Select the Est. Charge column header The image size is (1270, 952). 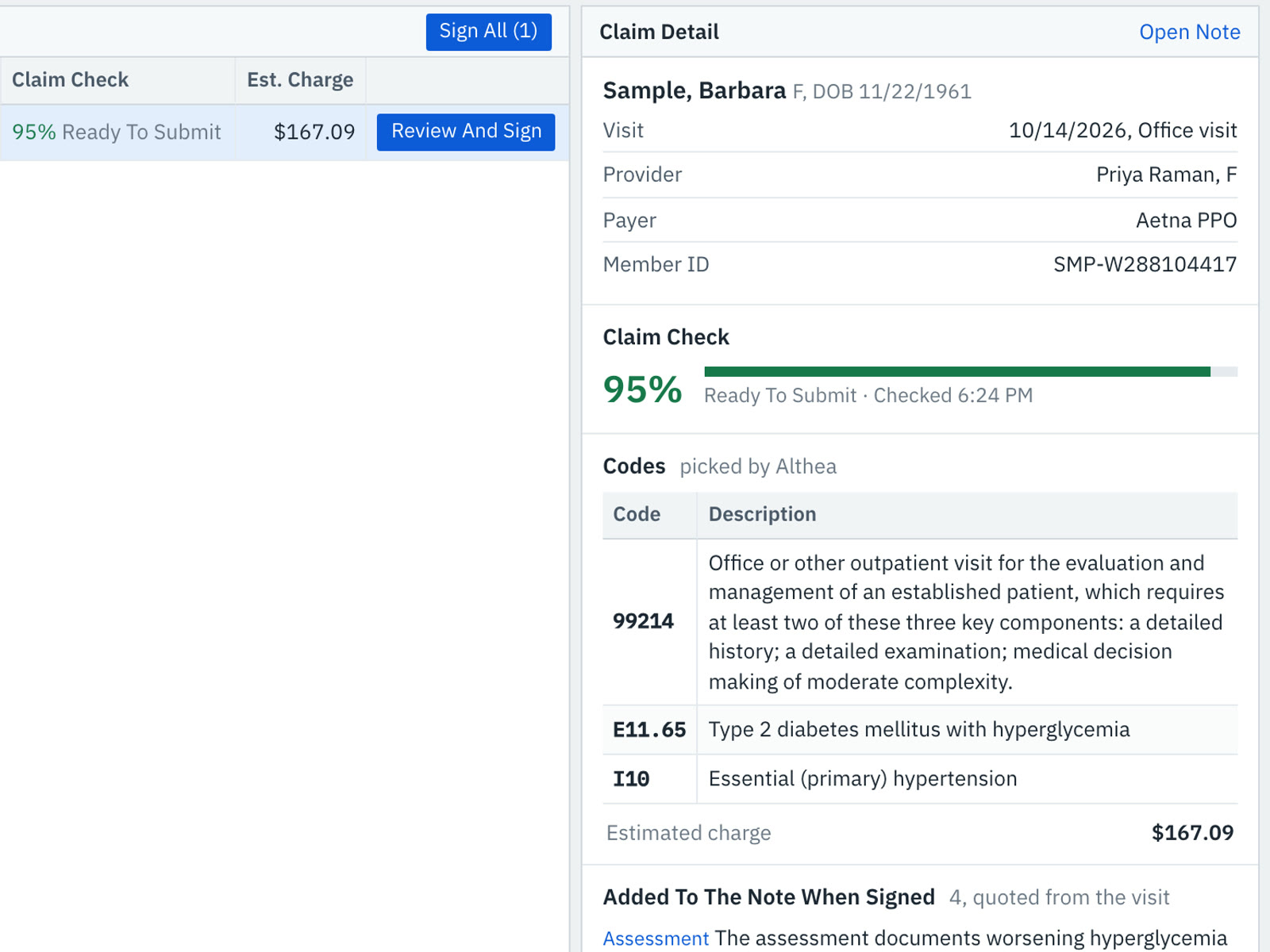300,80
